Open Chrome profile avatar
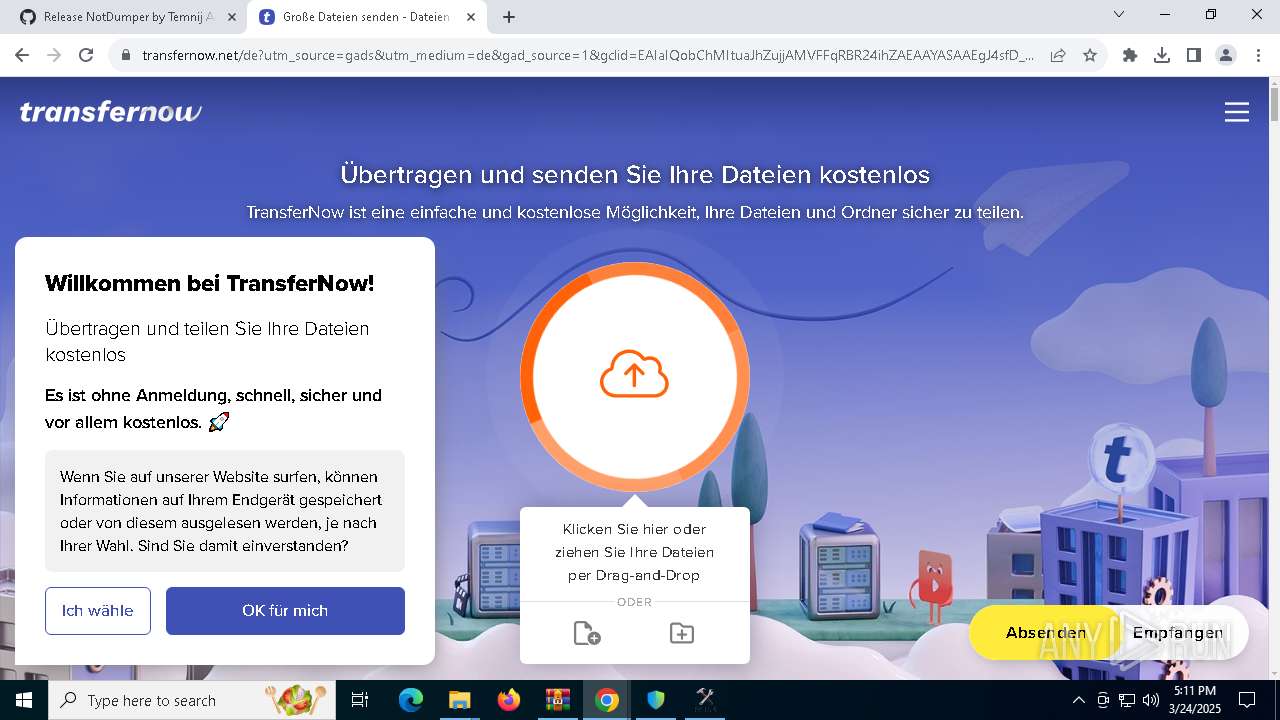Image resolution: width=1280 pixels, height=720 pixels. 1226,55
